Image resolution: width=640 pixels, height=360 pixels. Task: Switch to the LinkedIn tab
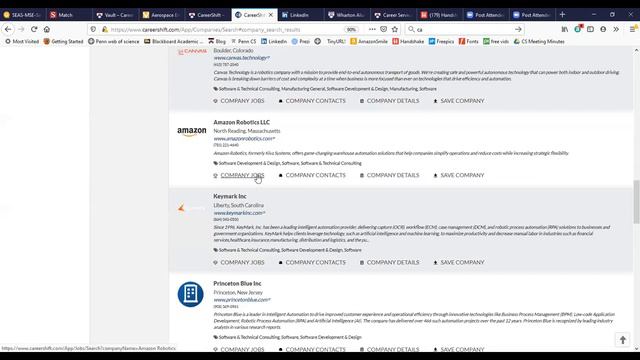[x=300, y=15]
